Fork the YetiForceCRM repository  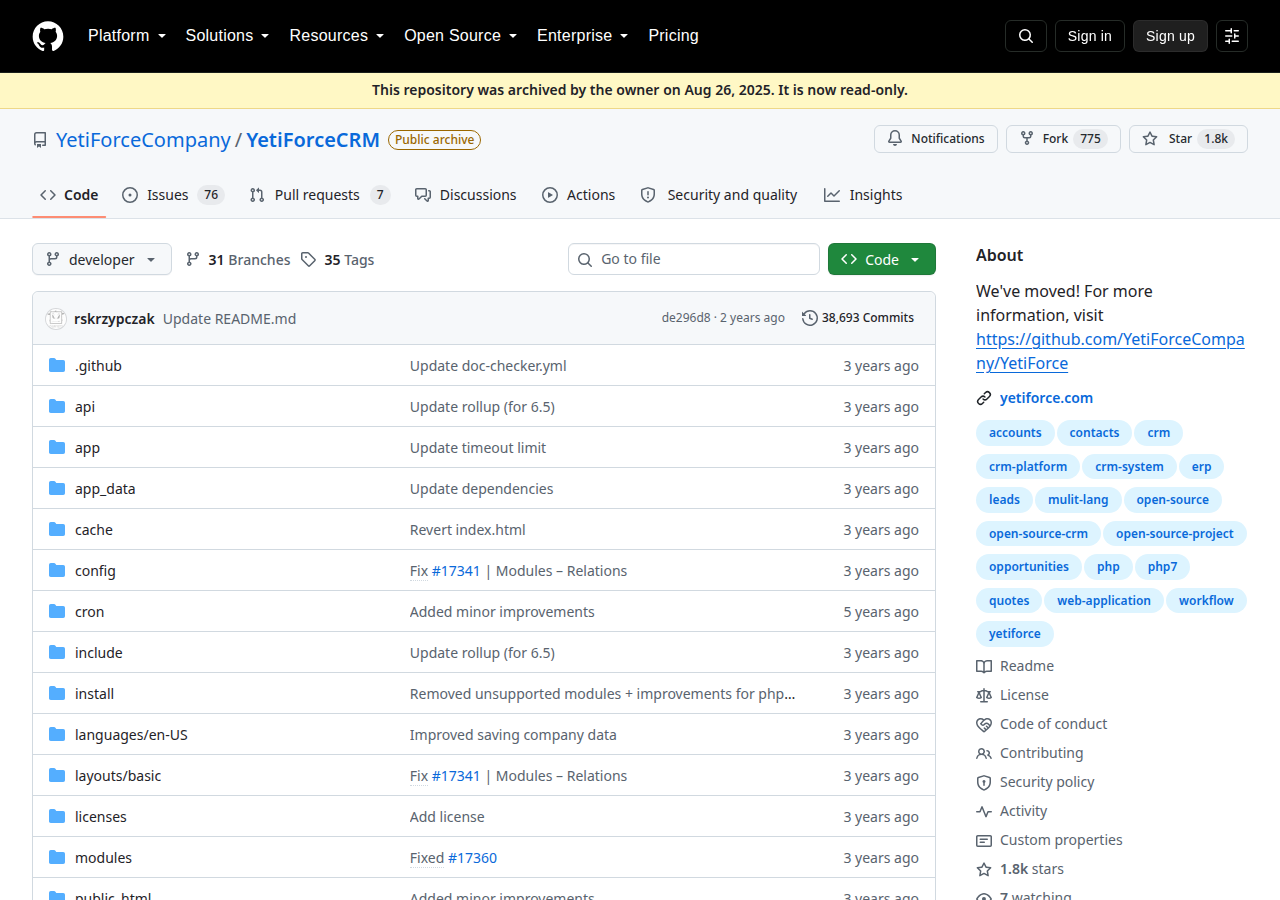[1063, 139]
